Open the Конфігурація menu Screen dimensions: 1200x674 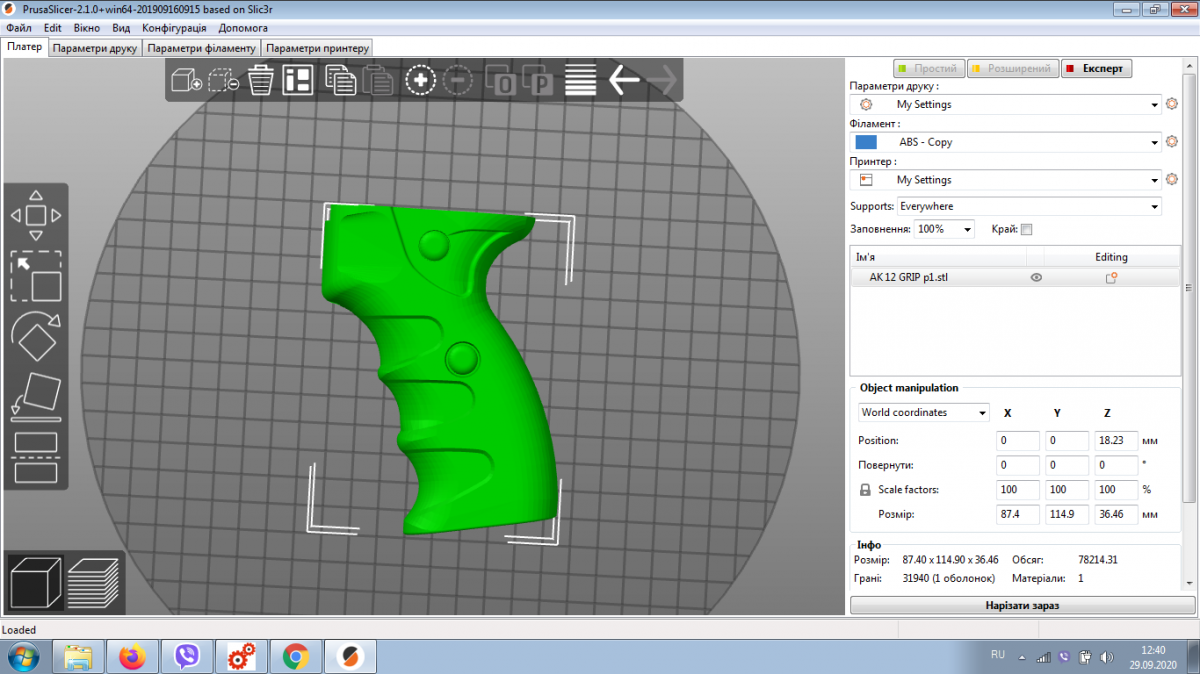(x=174, y=28)
